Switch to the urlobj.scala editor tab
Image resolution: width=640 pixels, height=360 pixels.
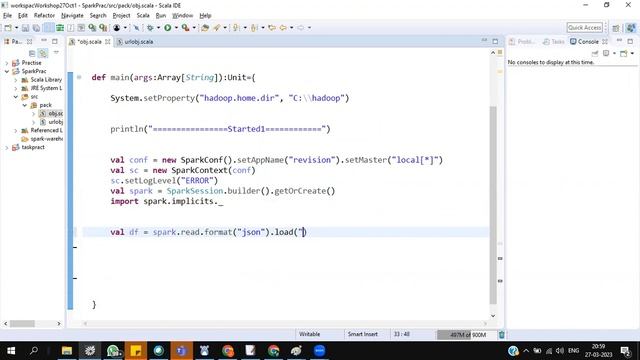(x=135, y=42)
